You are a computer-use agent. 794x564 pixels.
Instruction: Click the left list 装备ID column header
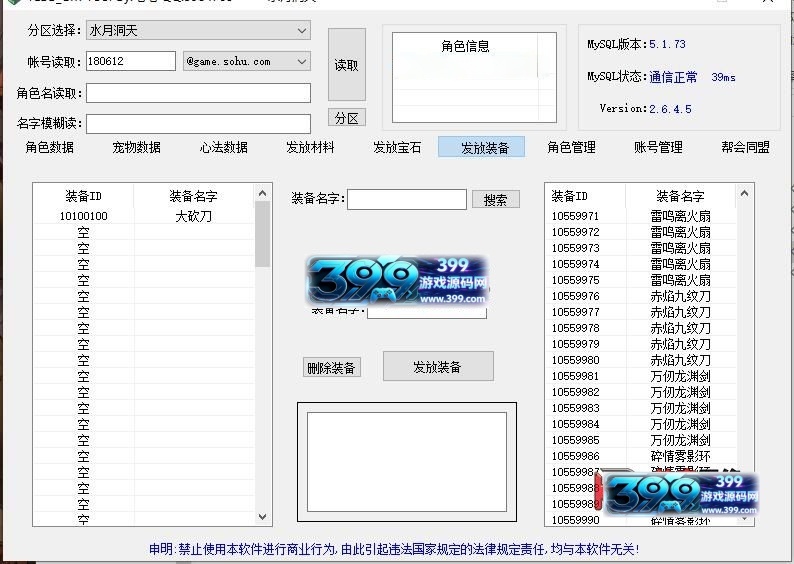pyautogui.click(x=84, y=196)
